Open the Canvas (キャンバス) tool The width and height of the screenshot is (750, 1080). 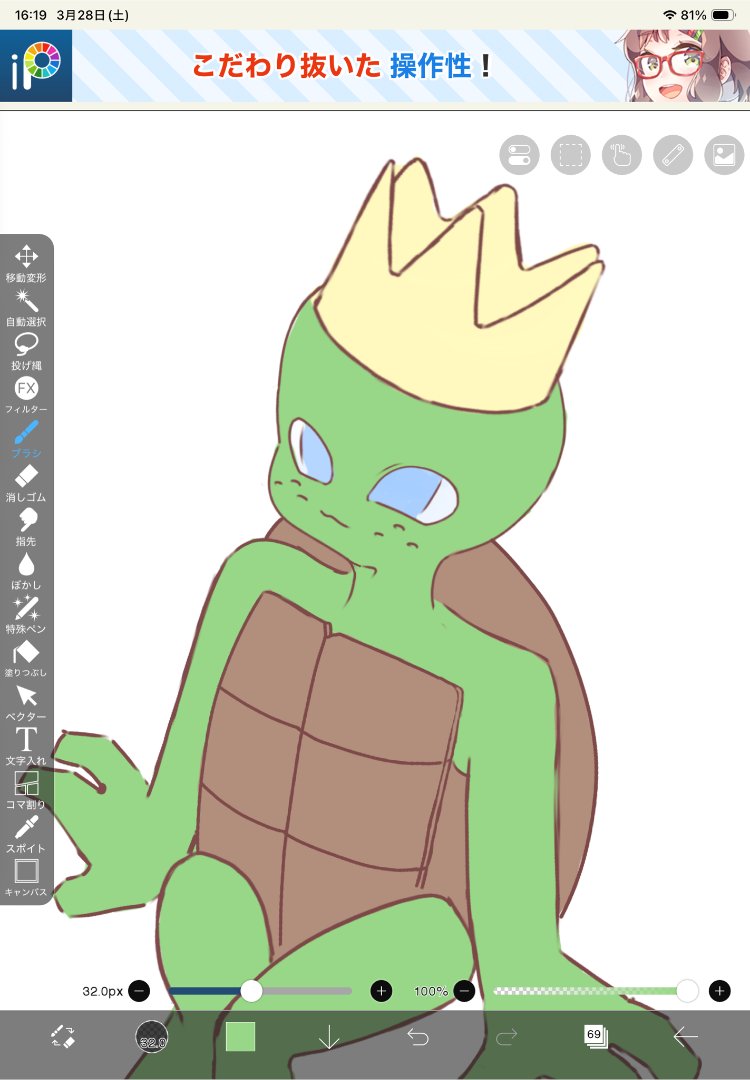pyautogui.click(x=26, y=878)
